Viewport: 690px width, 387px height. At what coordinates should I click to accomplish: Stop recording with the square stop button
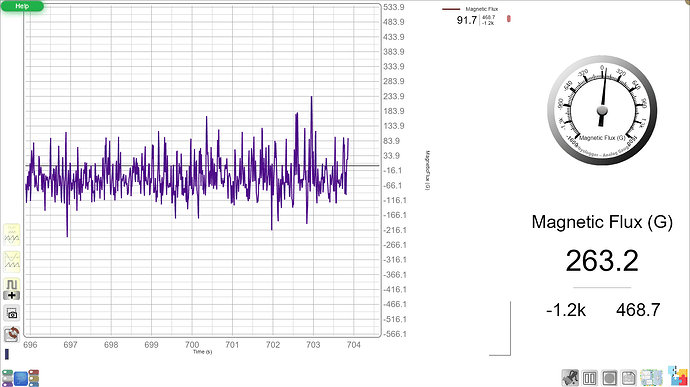[609, 378]
